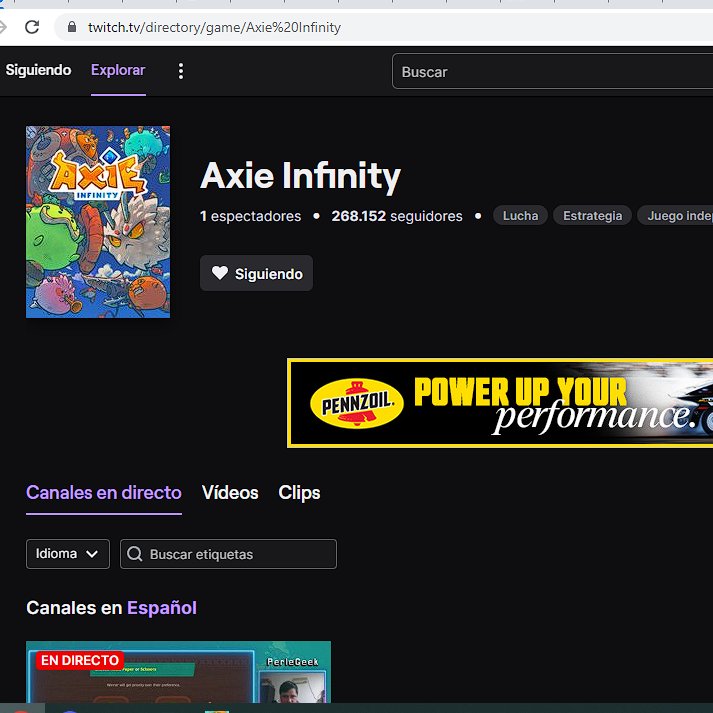713x713 pixels.
Task: Open the PerleGeek live stream thumbnail
Action: pyautogui.click(x=178, y=672)
